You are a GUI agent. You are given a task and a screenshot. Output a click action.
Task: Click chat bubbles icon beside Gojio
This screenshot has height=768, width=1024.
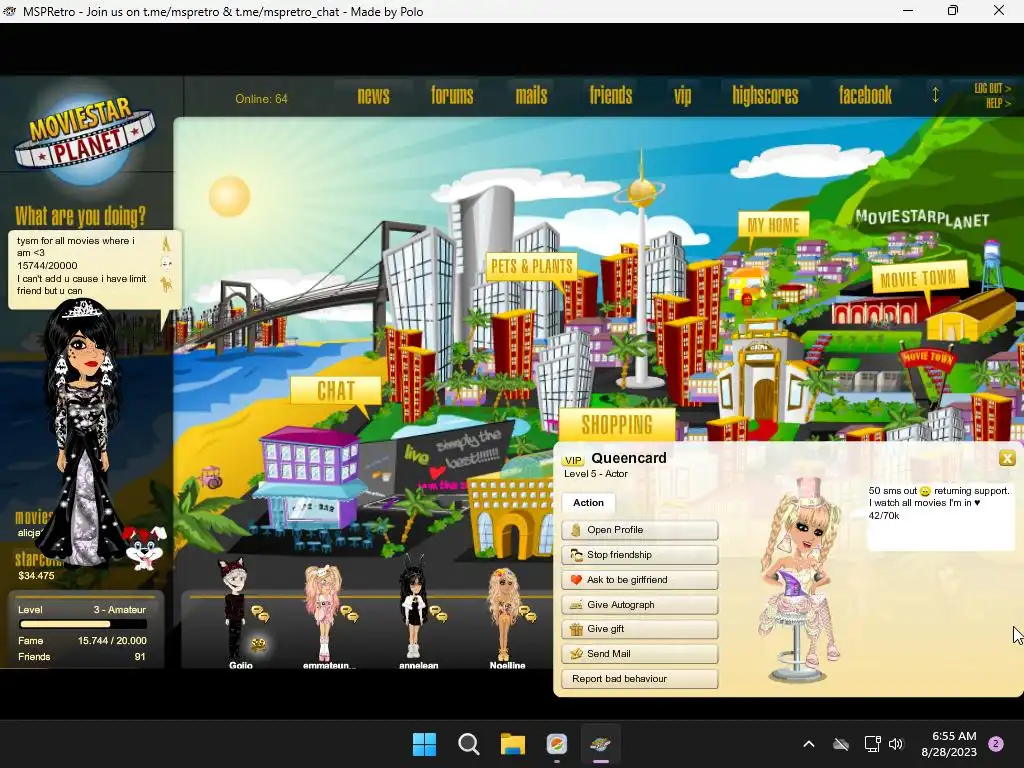(260, 614)
